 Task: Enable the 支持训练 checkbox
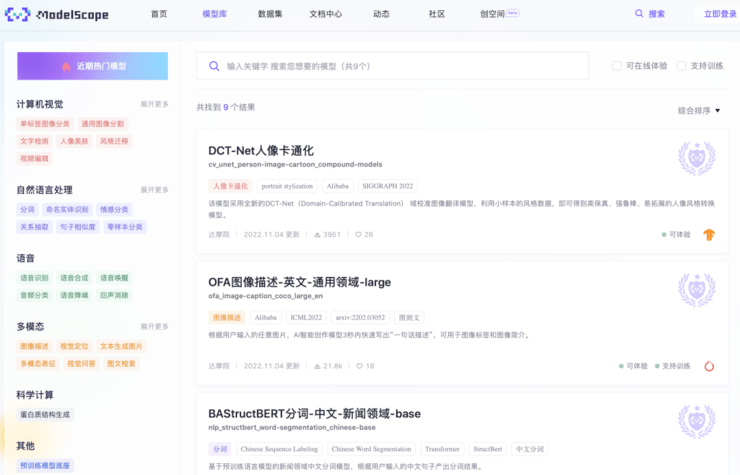(x=681, y=66)
